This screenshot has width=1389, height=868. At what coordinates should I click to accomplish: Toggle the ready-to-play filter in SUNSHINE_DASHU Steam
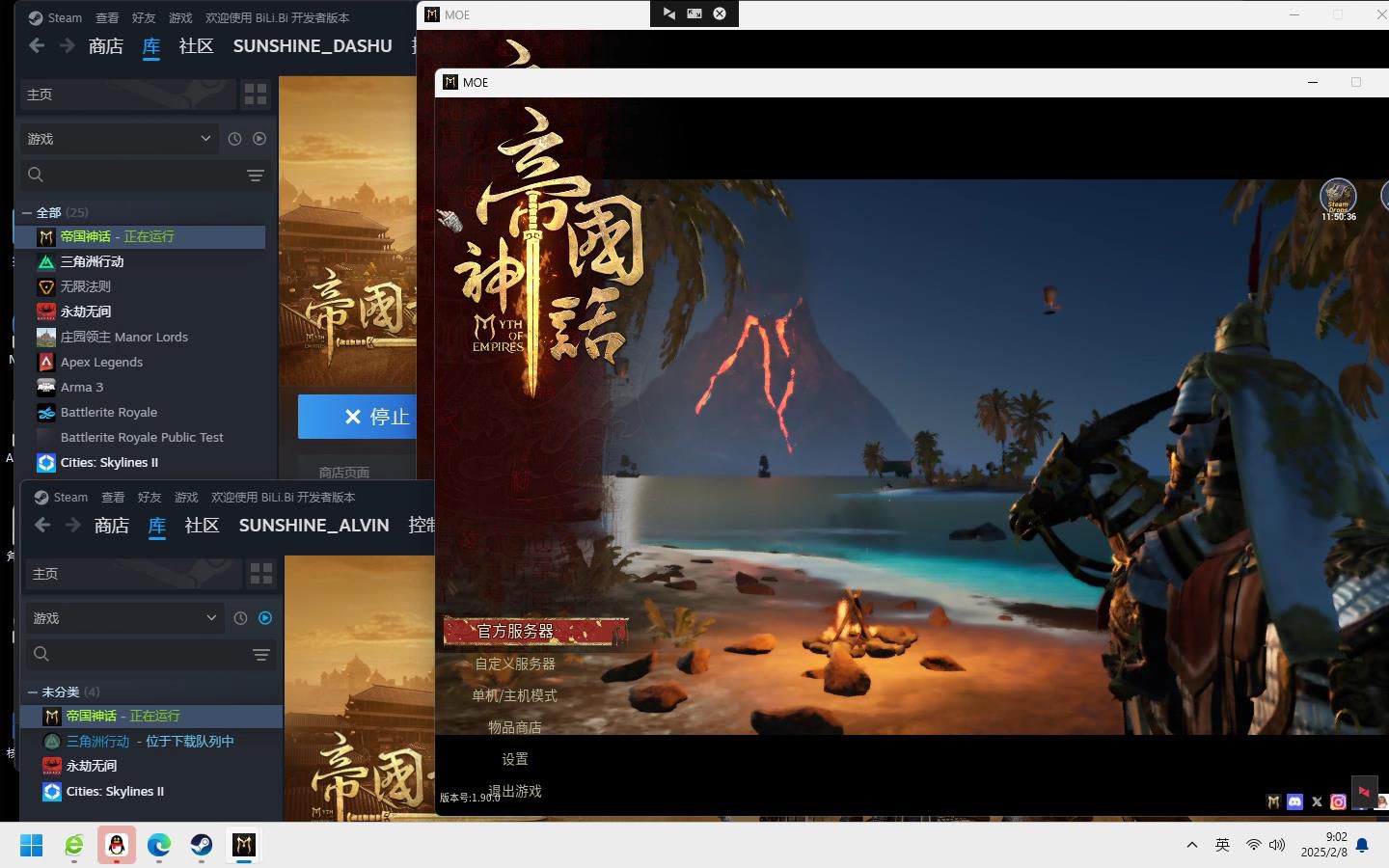pyautogui.click(x=259, y=139)
